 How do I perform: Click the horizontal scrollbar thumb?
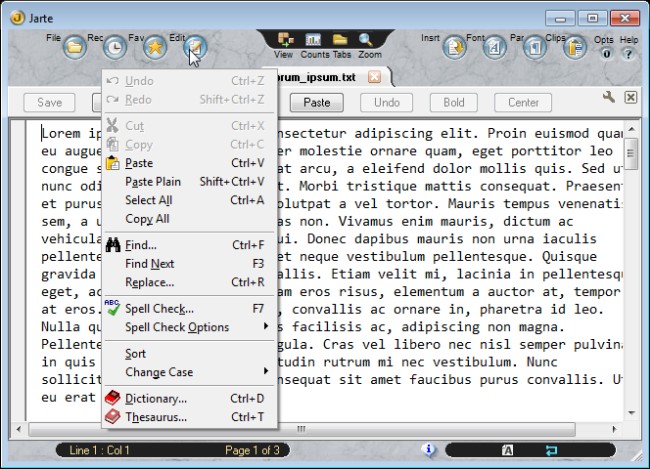(x=302, y=429)
